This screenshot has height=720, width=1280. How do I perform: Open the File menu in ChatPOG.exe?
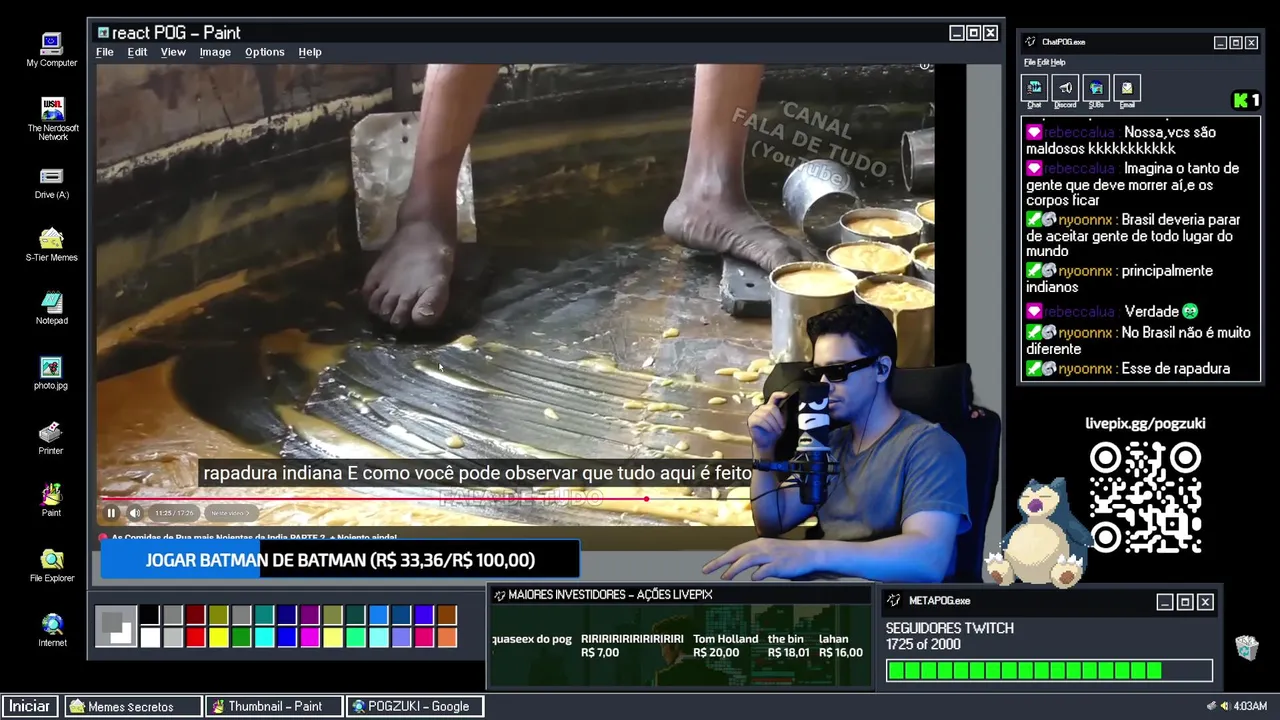1028,62
